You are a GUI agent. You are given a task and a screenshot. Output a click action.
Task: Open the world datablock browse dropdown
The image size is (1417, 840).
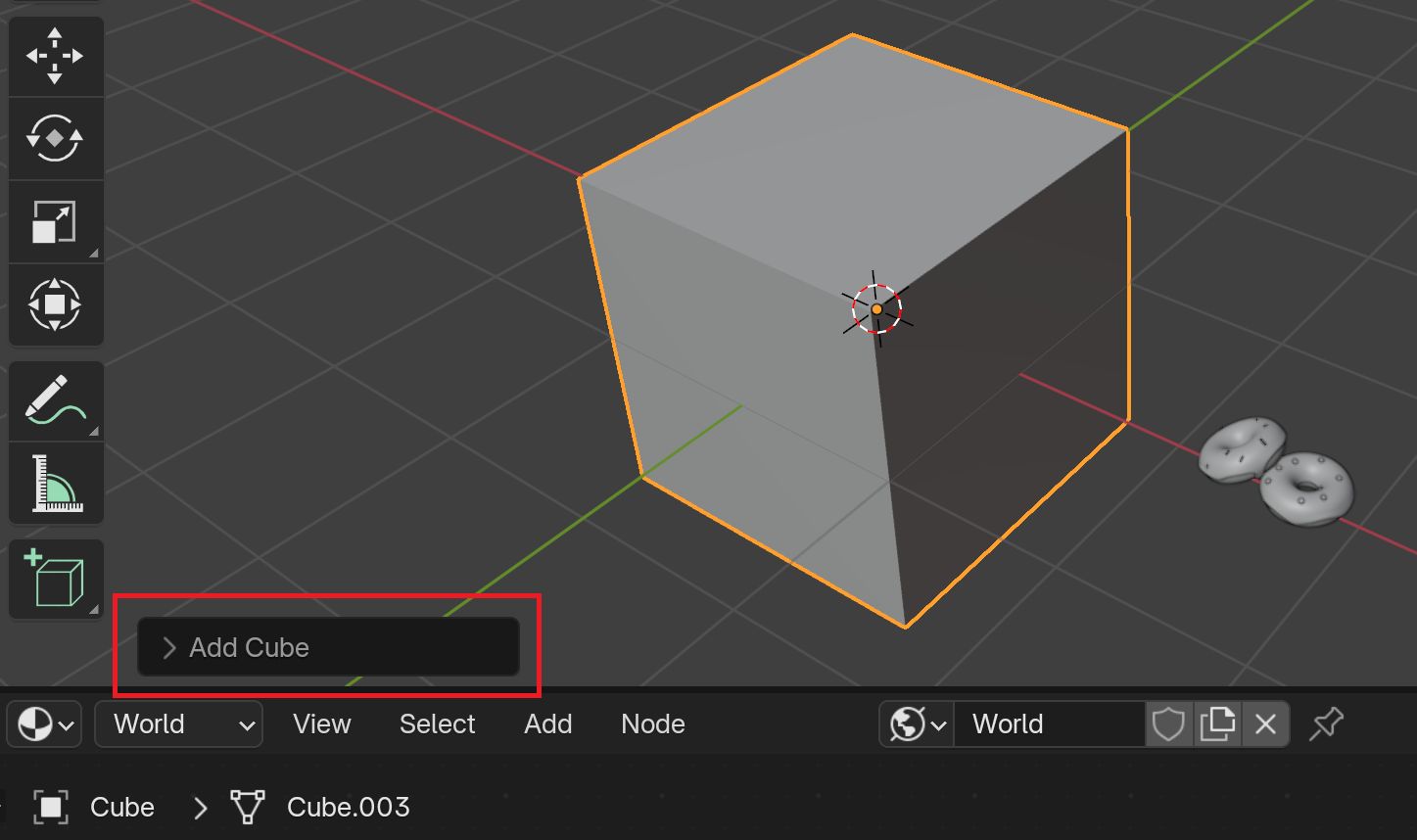[918, 724]
